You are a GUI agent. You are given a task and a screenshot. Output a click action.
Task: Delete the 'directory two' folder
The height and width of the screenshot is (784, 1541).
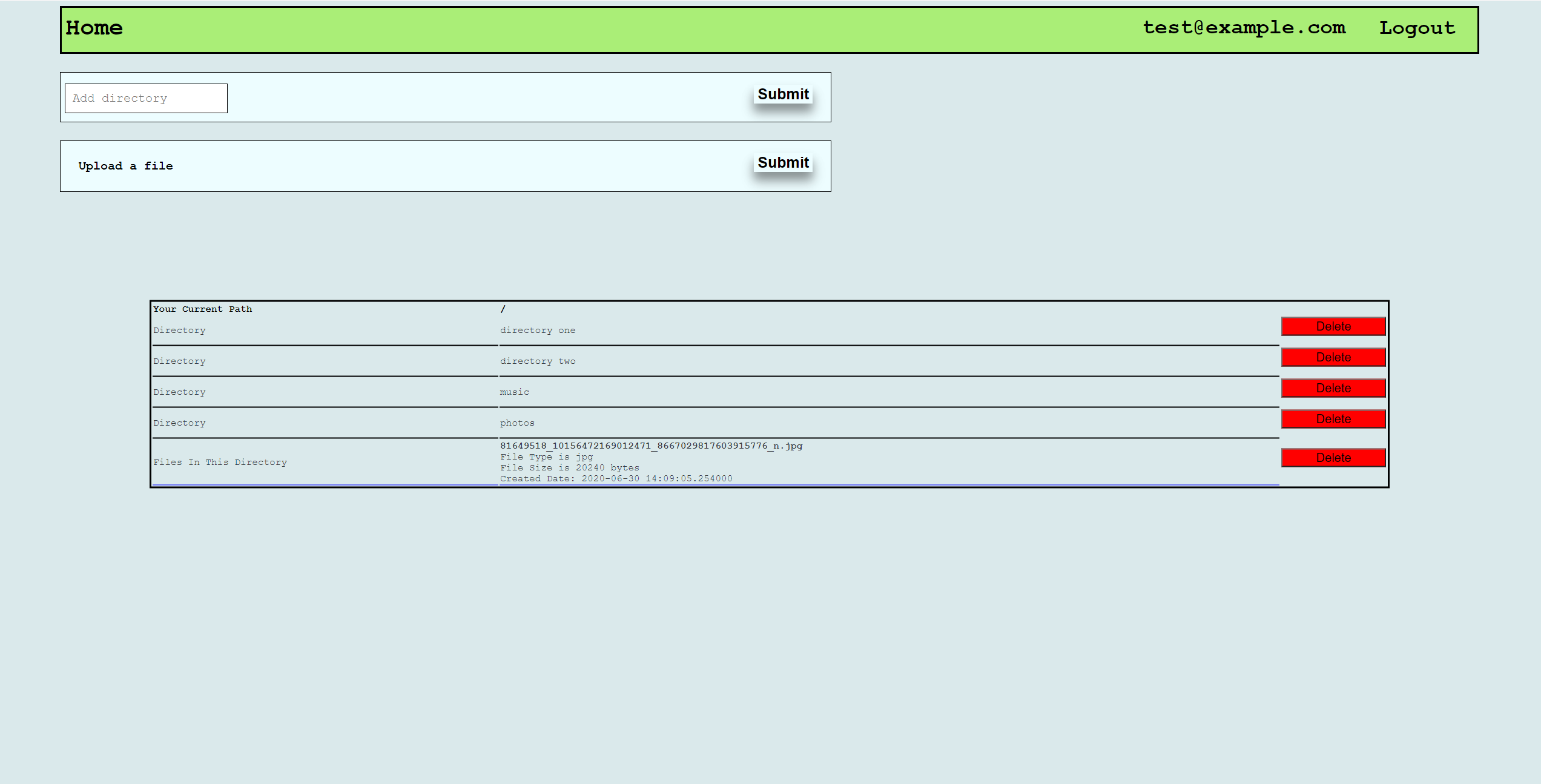[x=1333, y=357]
